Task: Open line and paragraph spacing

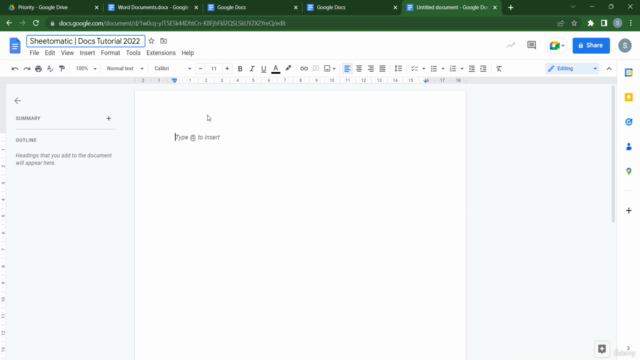Action: (x=398, y=69)
